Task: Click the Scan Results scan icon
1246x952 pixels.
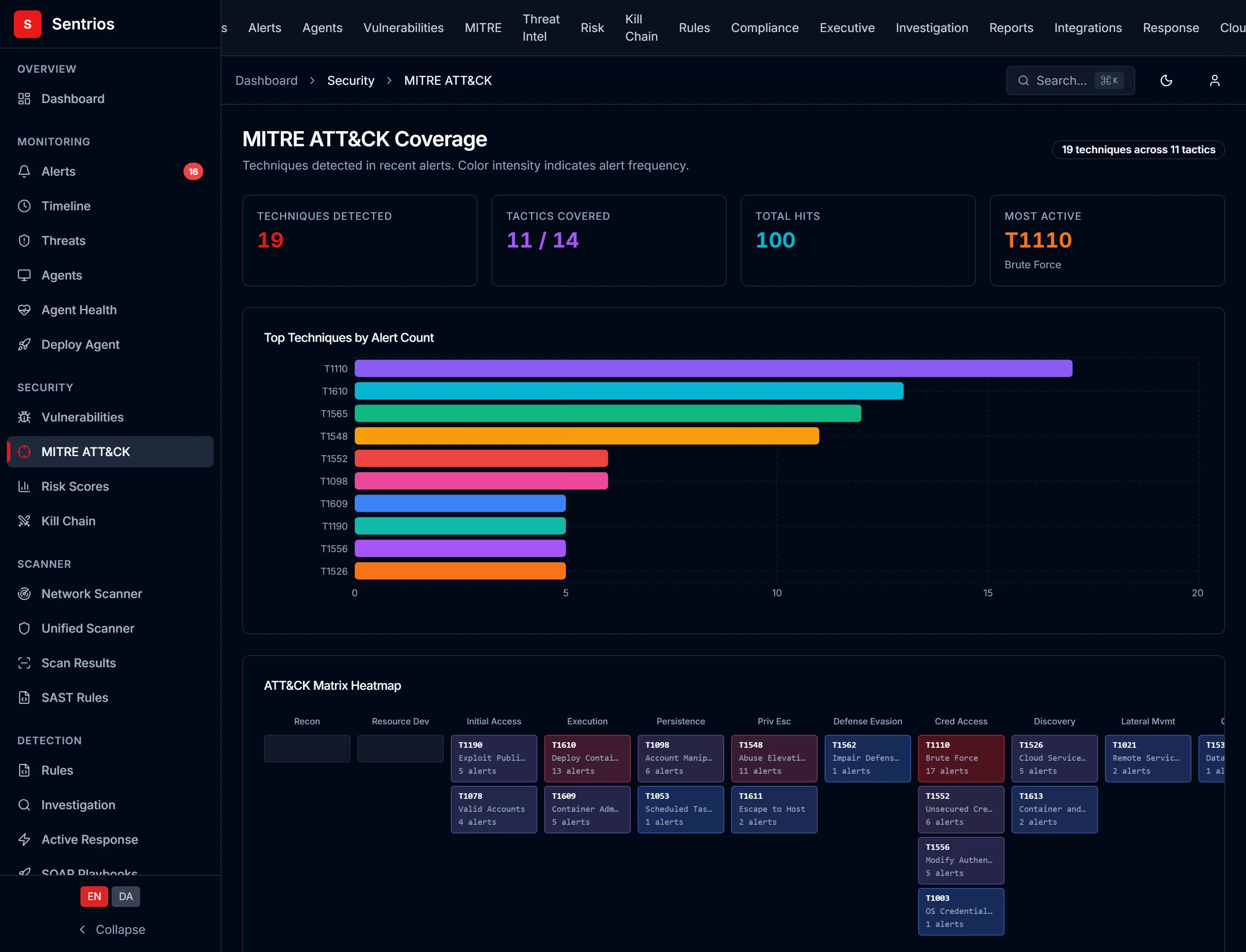Action: (24, 663)
